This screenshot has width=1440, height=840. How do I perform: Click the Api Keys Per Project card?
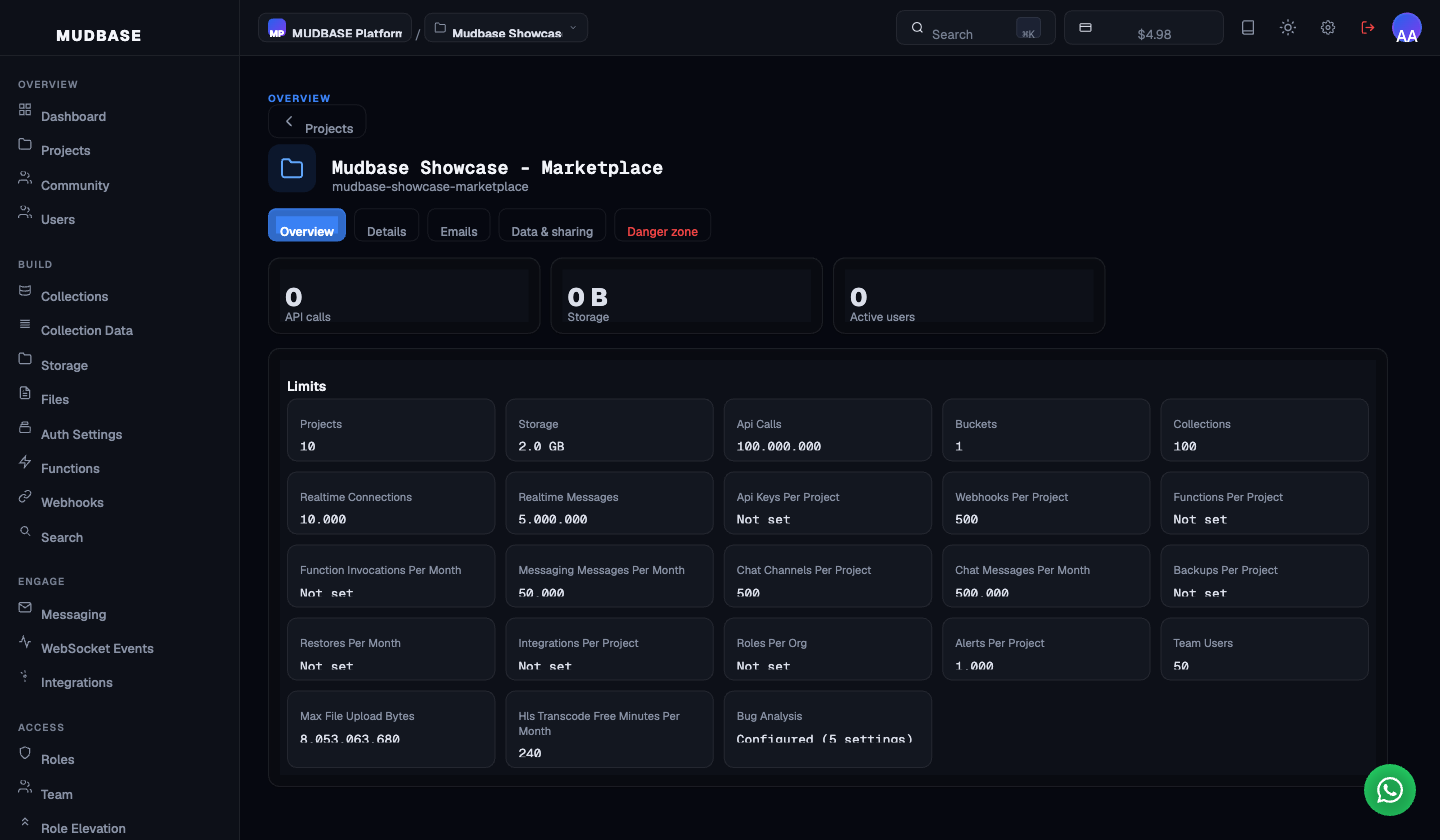828,503
